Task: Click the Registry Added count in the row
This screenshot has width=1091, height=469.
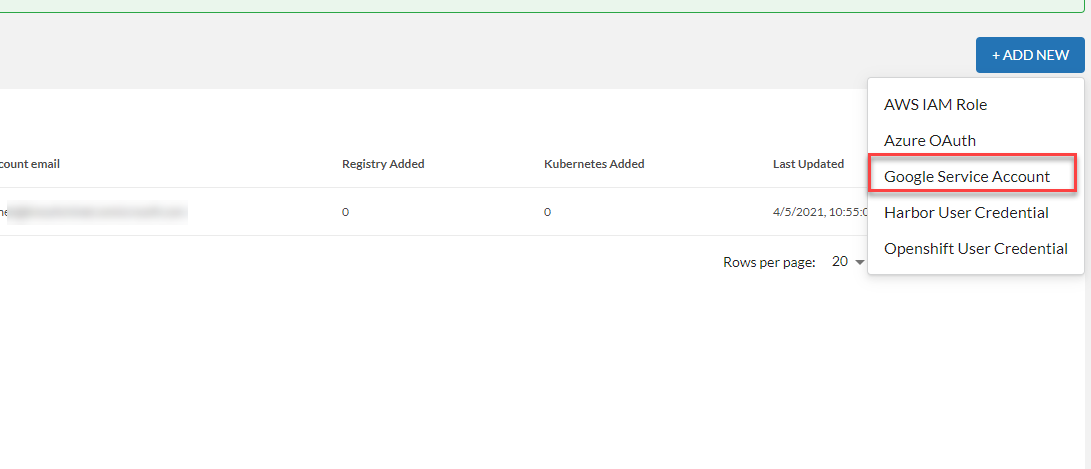Action: coord(346,212)
